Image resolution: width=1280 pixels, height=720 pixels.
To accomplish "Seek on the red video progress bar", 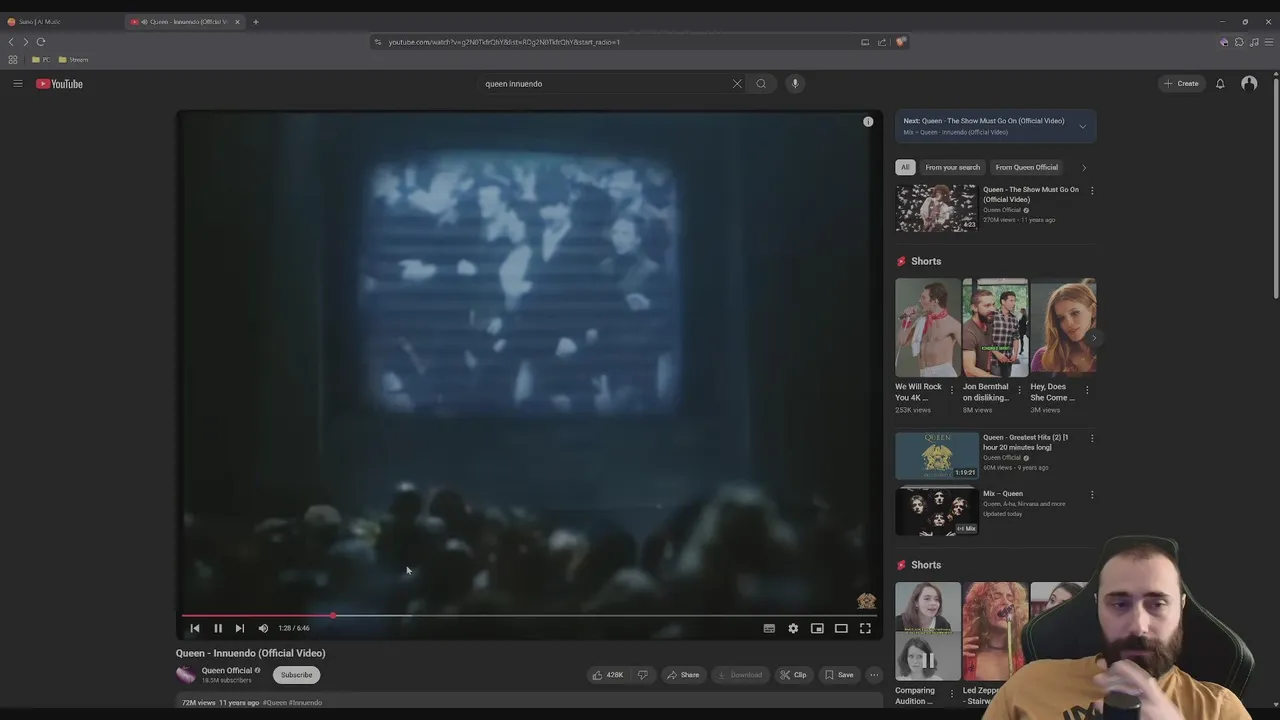I will coord(529,616).
